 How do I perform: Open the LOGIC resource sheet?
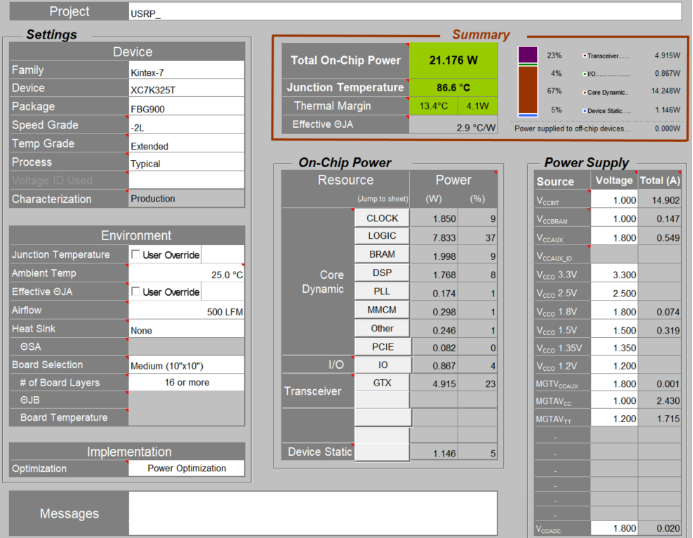[x=382, y=236]
